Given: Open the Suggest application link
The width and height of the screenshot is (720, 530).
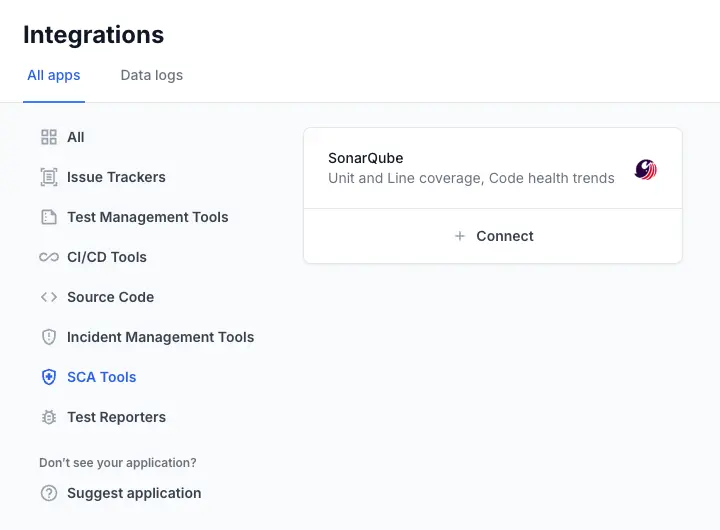Looking at the screenshot, I should coord(134,493).
